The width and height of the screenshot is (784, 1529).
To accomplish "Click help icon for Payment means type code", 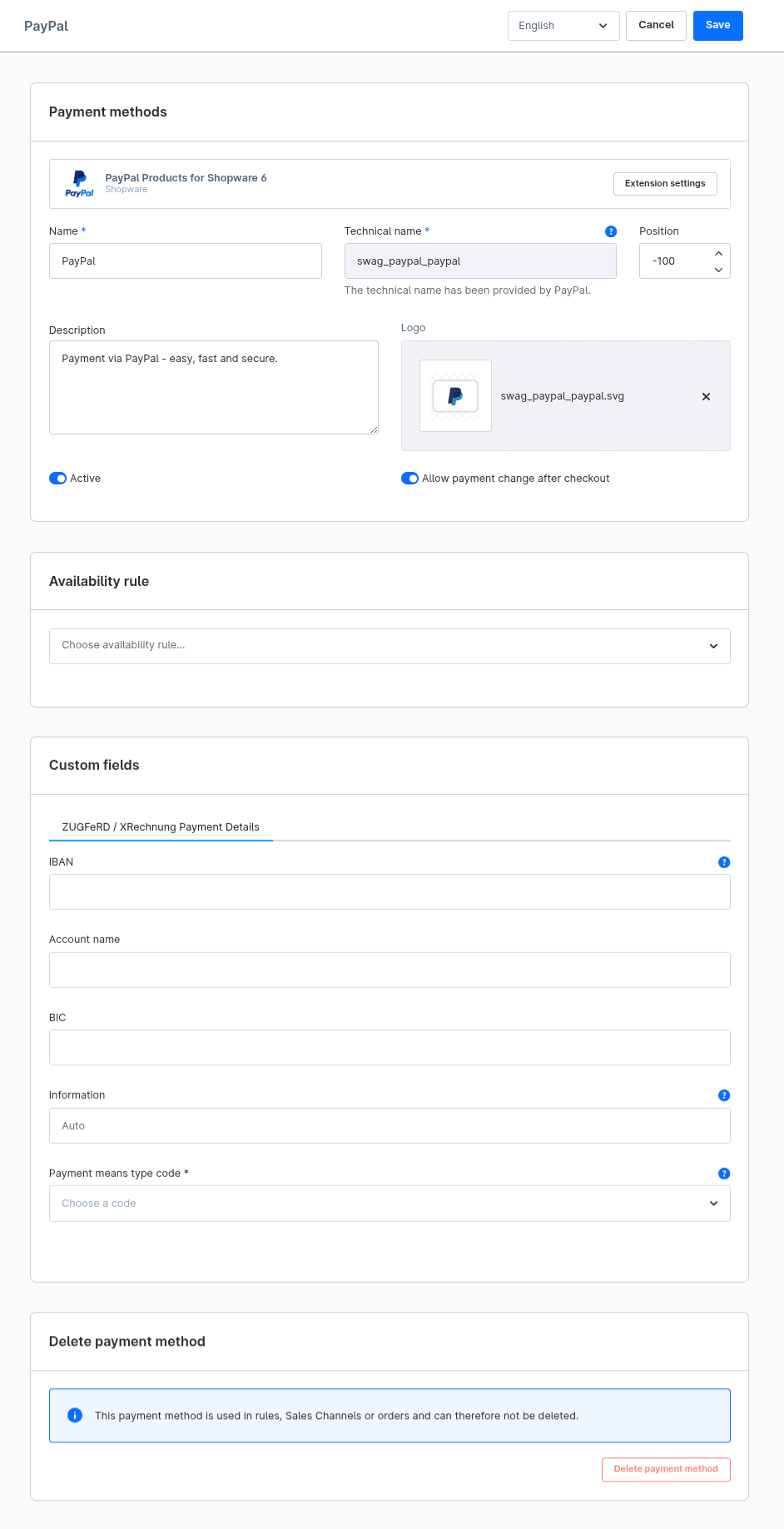I will (724, 1174).
